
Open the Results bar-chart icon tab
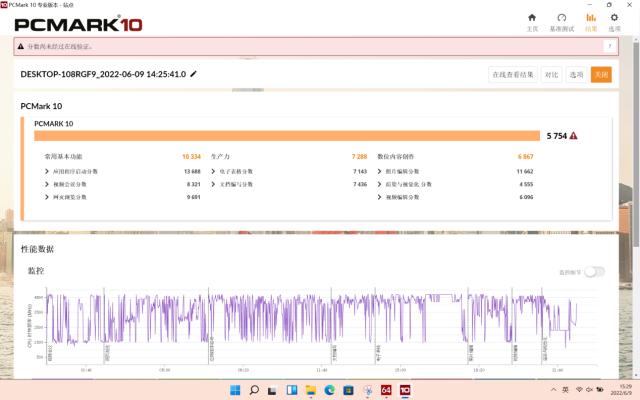coord(591,22)
